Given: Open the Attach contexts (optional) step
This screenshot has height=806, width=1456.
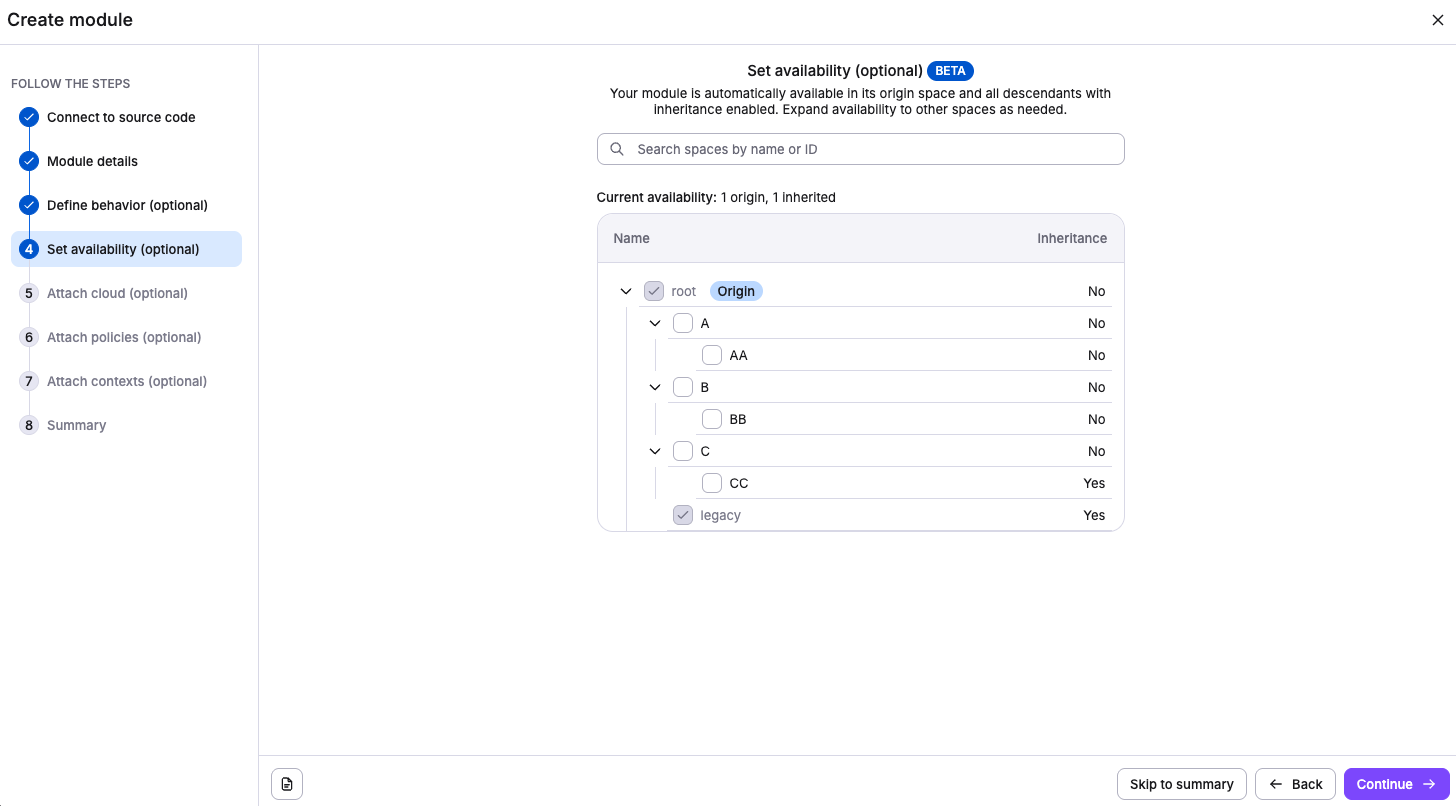Looking at the screenshot, I should coord(127,381).
